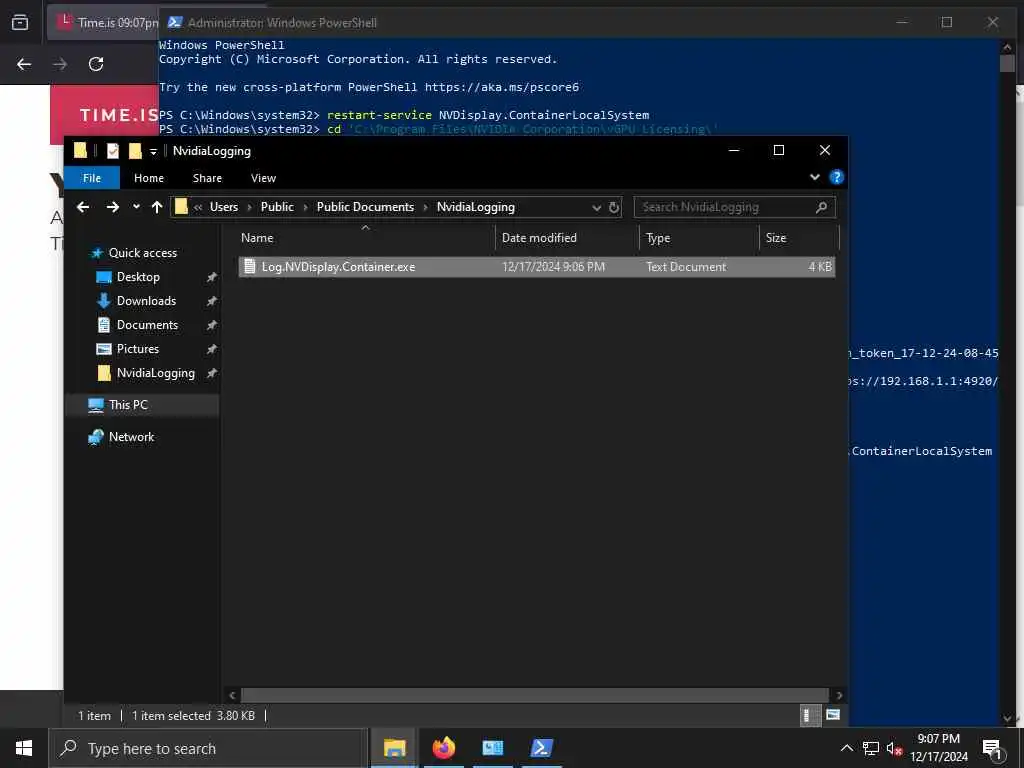Open Customize Quick Access Toolbar dropdown
The image size is (1024, 768).
[153, 152]
